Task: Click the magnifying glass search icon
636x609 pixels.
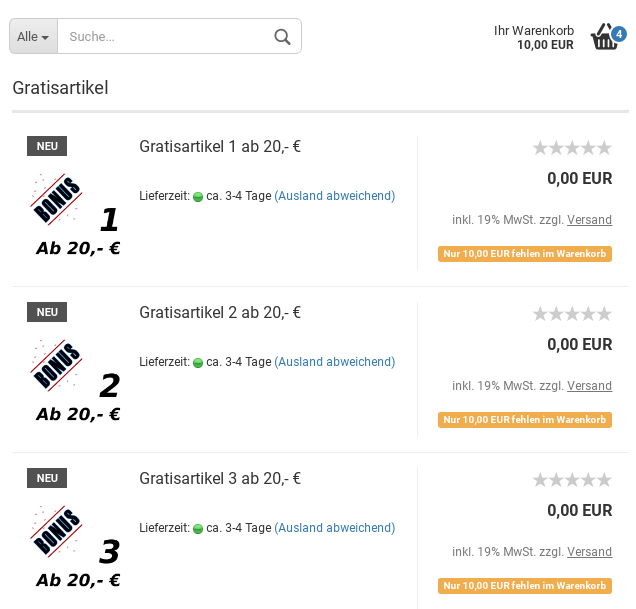Action: [282, 37]
